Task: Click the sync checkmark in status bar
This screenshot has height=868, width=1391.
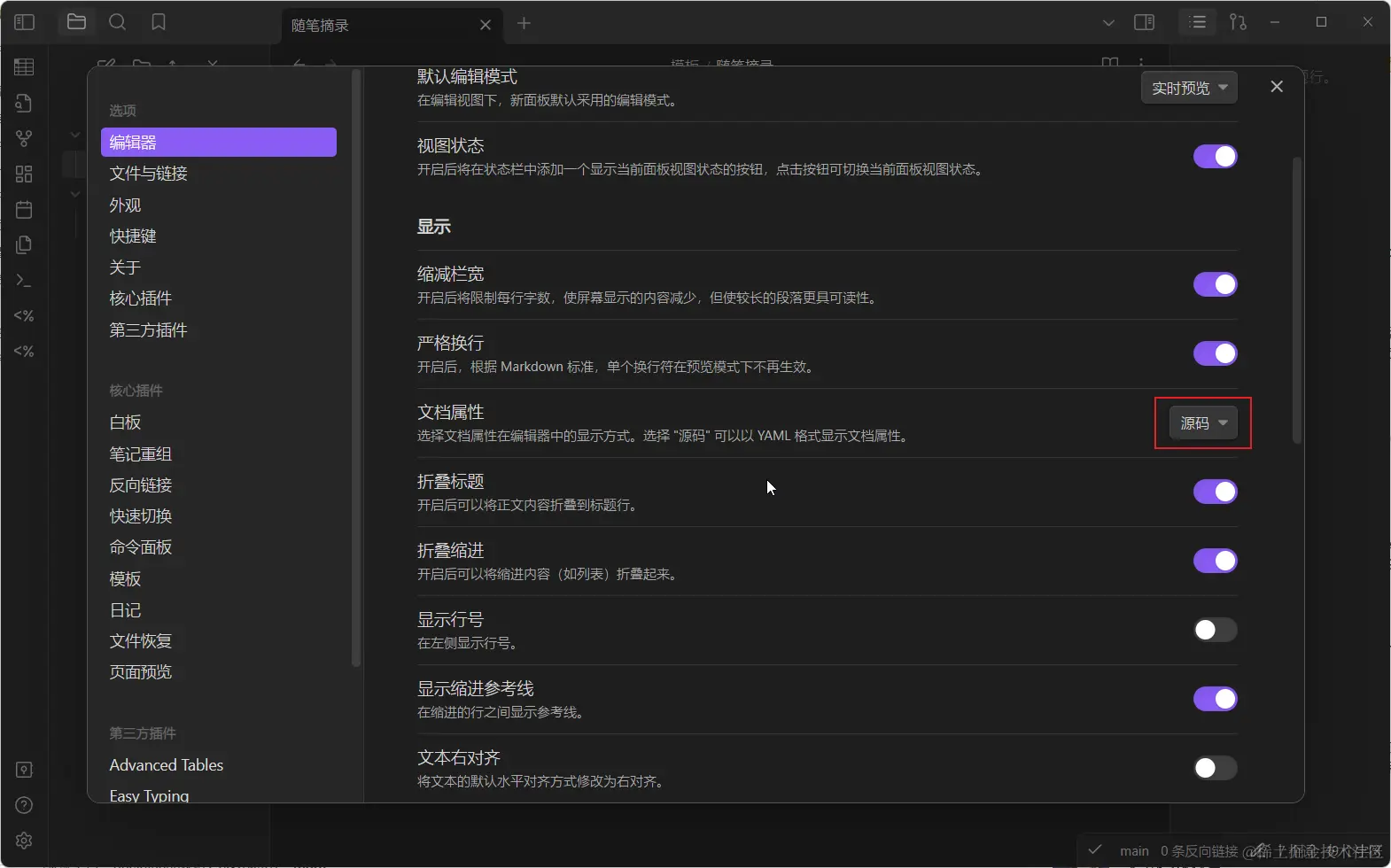Action: tap(1095, 849)
